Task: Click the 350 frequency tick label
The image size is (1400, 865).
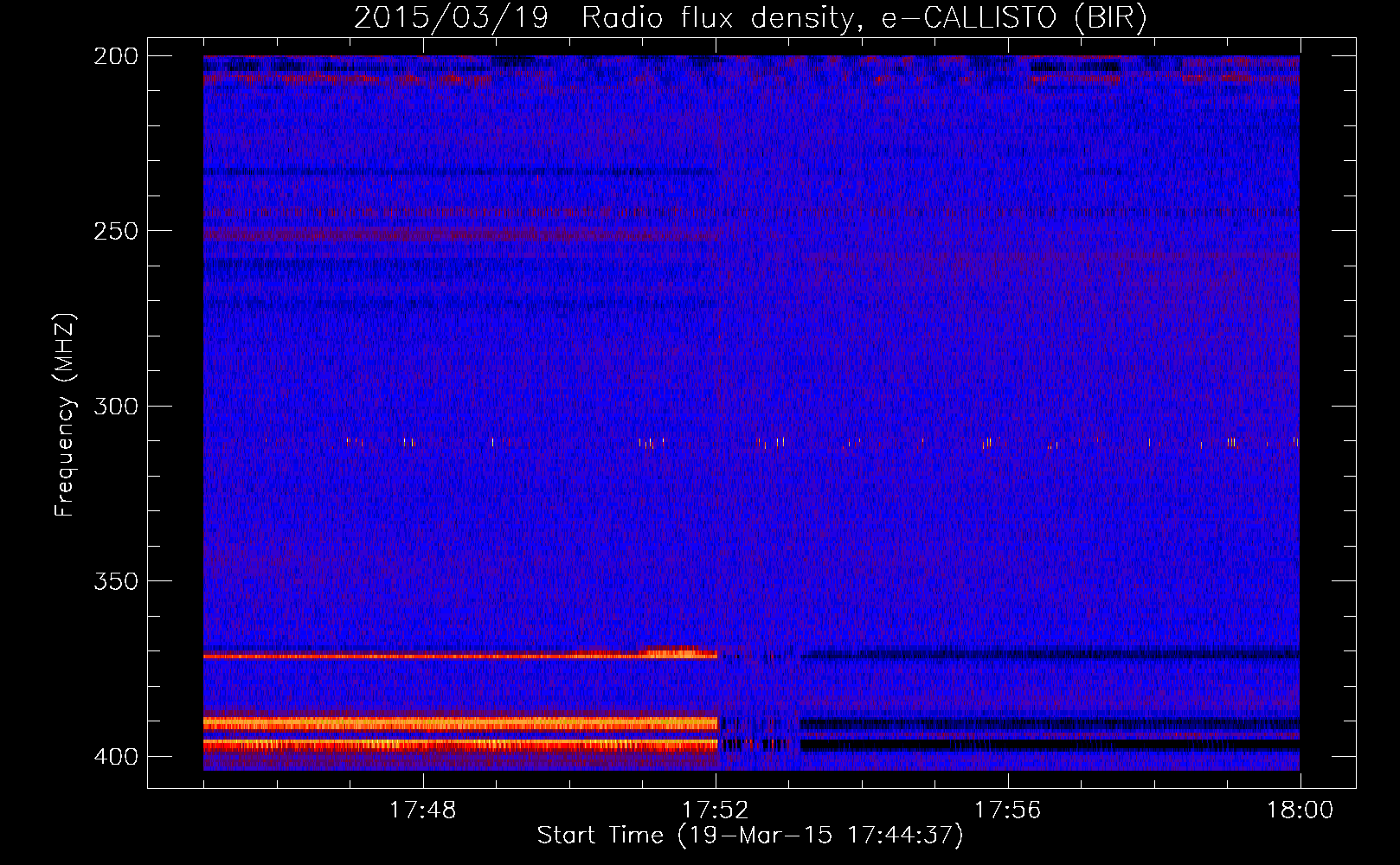Action: 116,581
